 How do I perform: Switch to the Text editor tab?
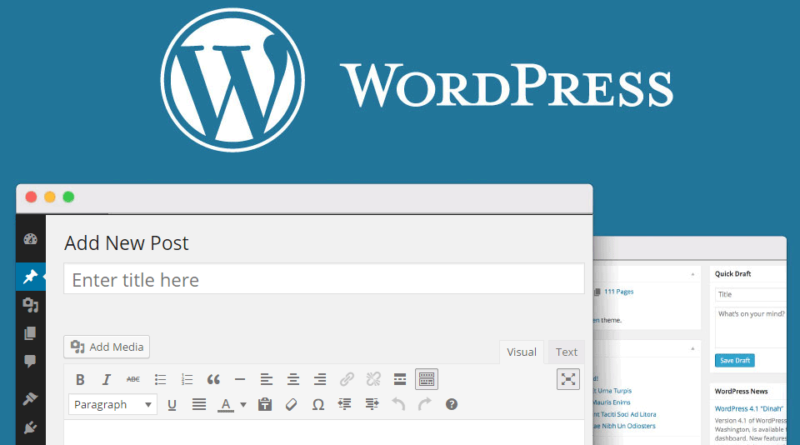pos(567,351)
